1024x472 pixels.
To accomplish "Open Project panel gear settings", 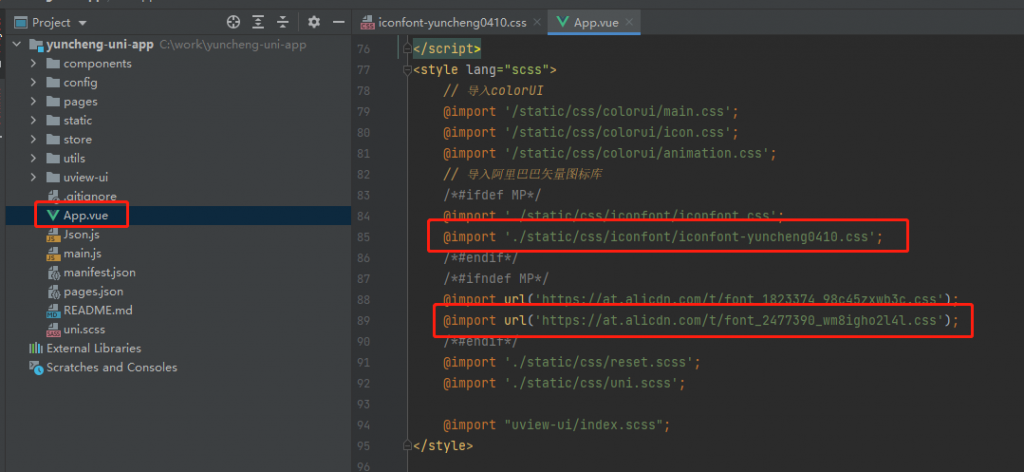I will pos(314,21).
